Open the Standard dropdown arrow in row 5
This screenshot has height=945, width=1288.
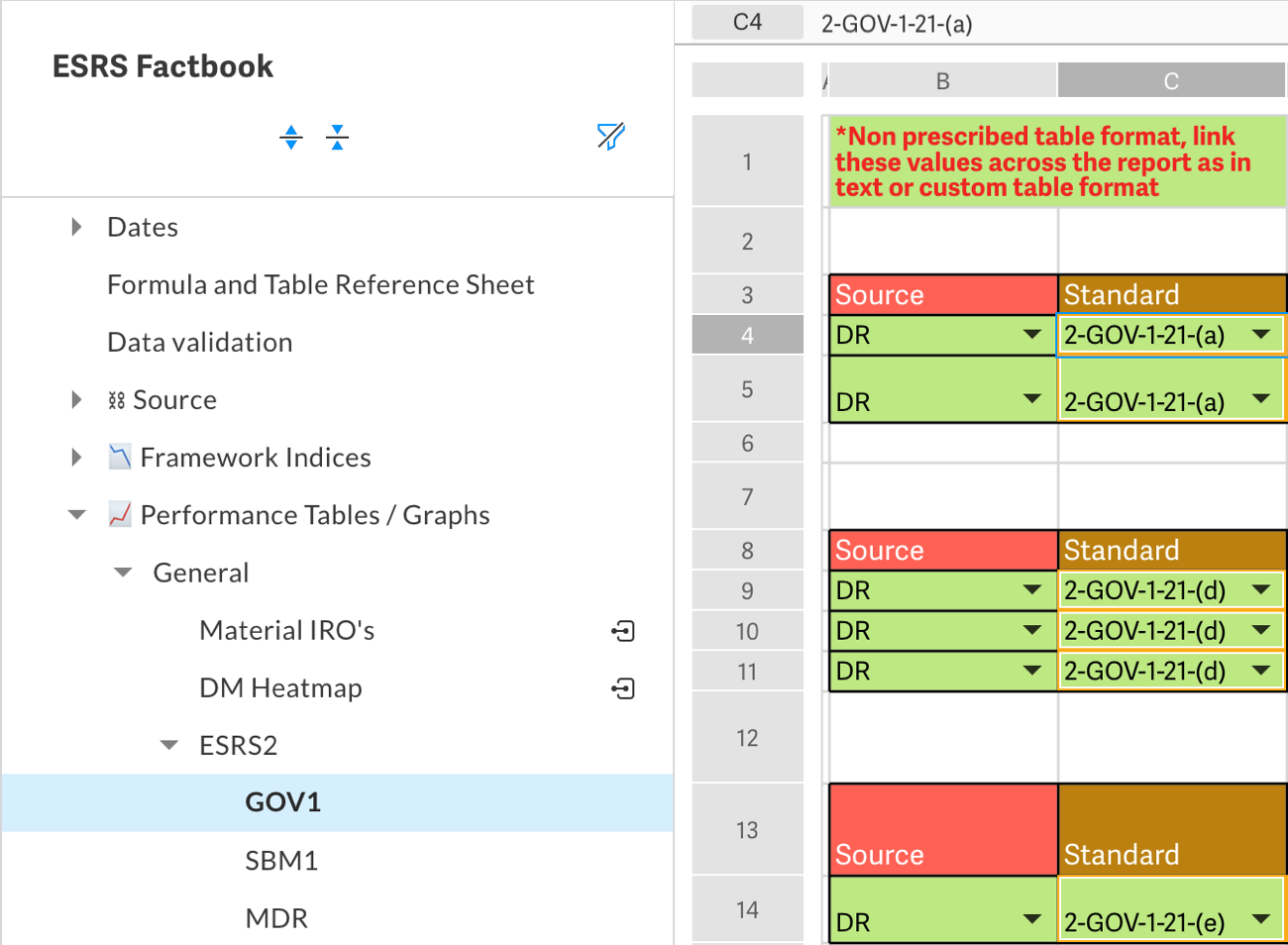point(1261,399)
